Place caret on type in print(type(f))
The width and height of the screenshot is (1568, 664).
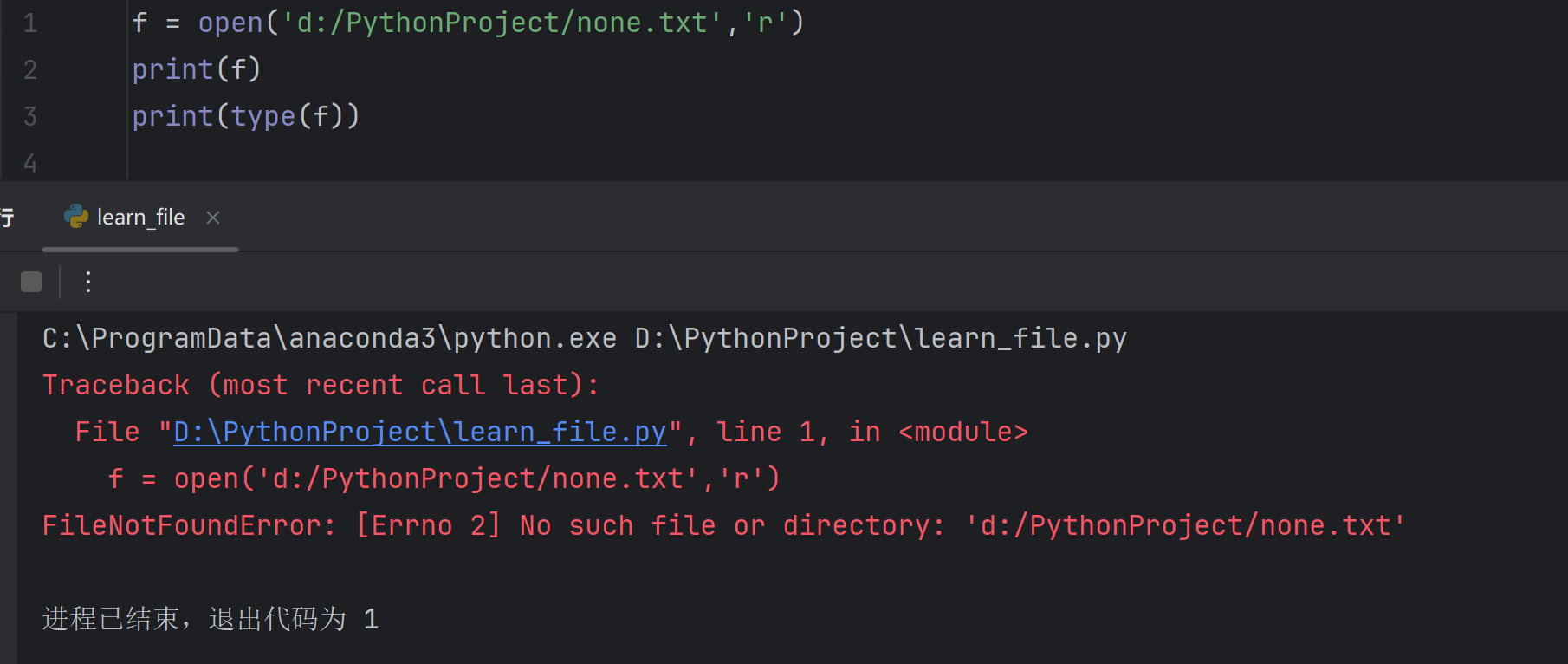pos(263,116)
